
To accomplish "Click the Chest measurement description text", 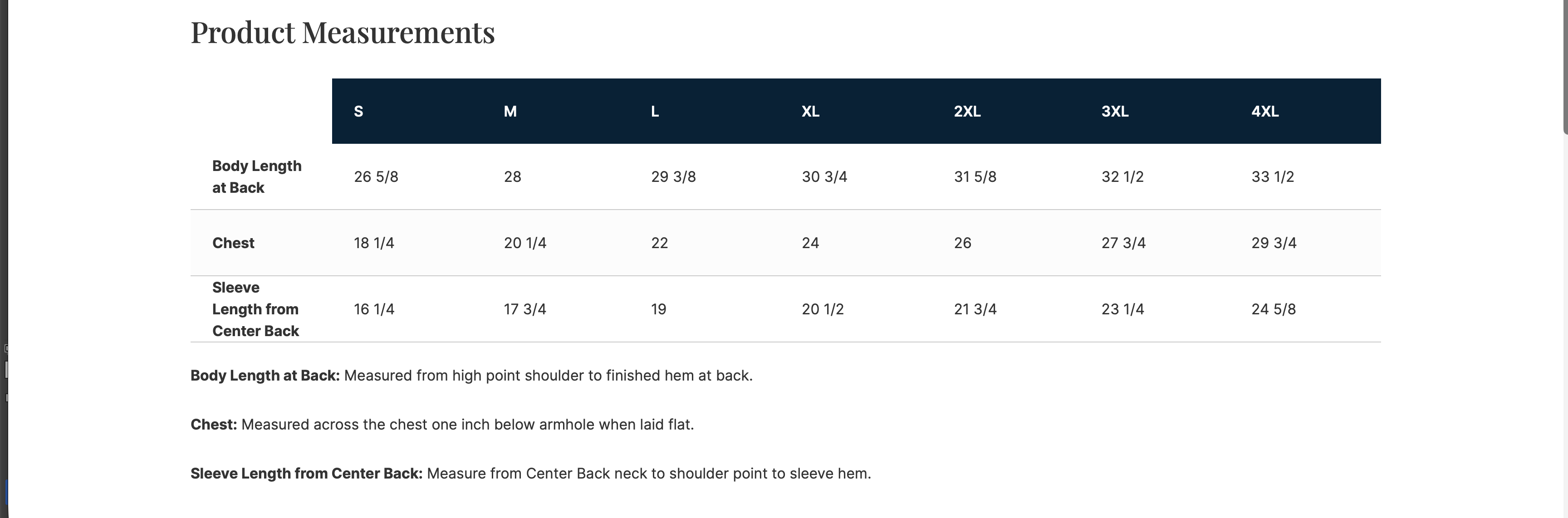I will 442,424.
